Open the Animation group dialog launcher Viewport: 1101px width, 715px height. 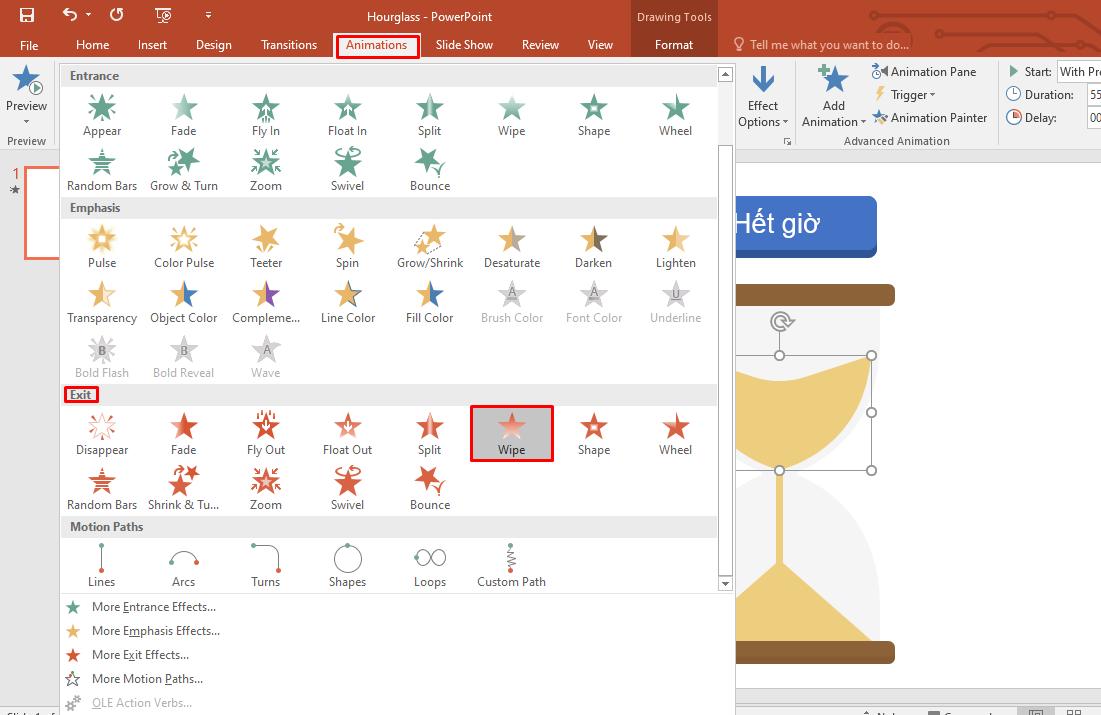pyautogui.click(x=787, y=142)
